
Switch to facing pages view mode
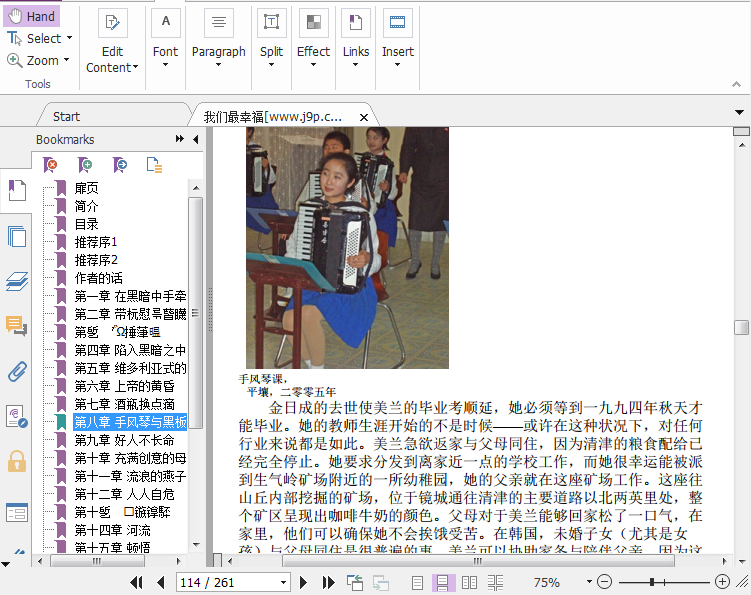469,582
